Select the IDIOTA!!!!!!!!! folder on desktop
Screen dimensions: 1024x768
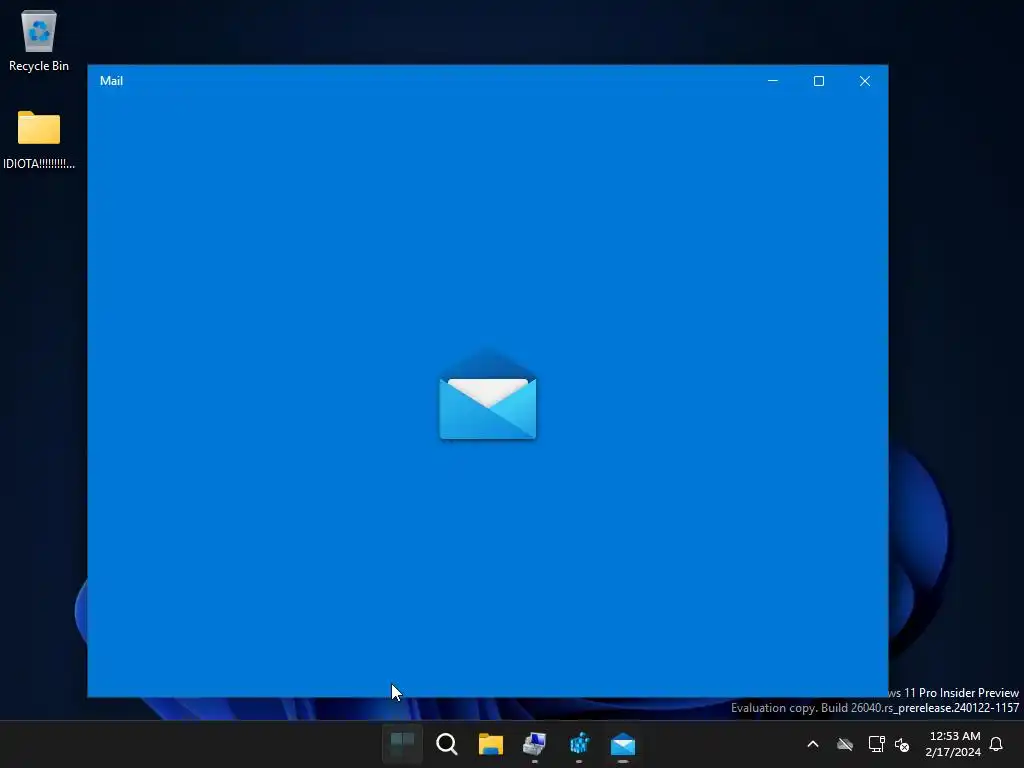(x=39, y=139)
